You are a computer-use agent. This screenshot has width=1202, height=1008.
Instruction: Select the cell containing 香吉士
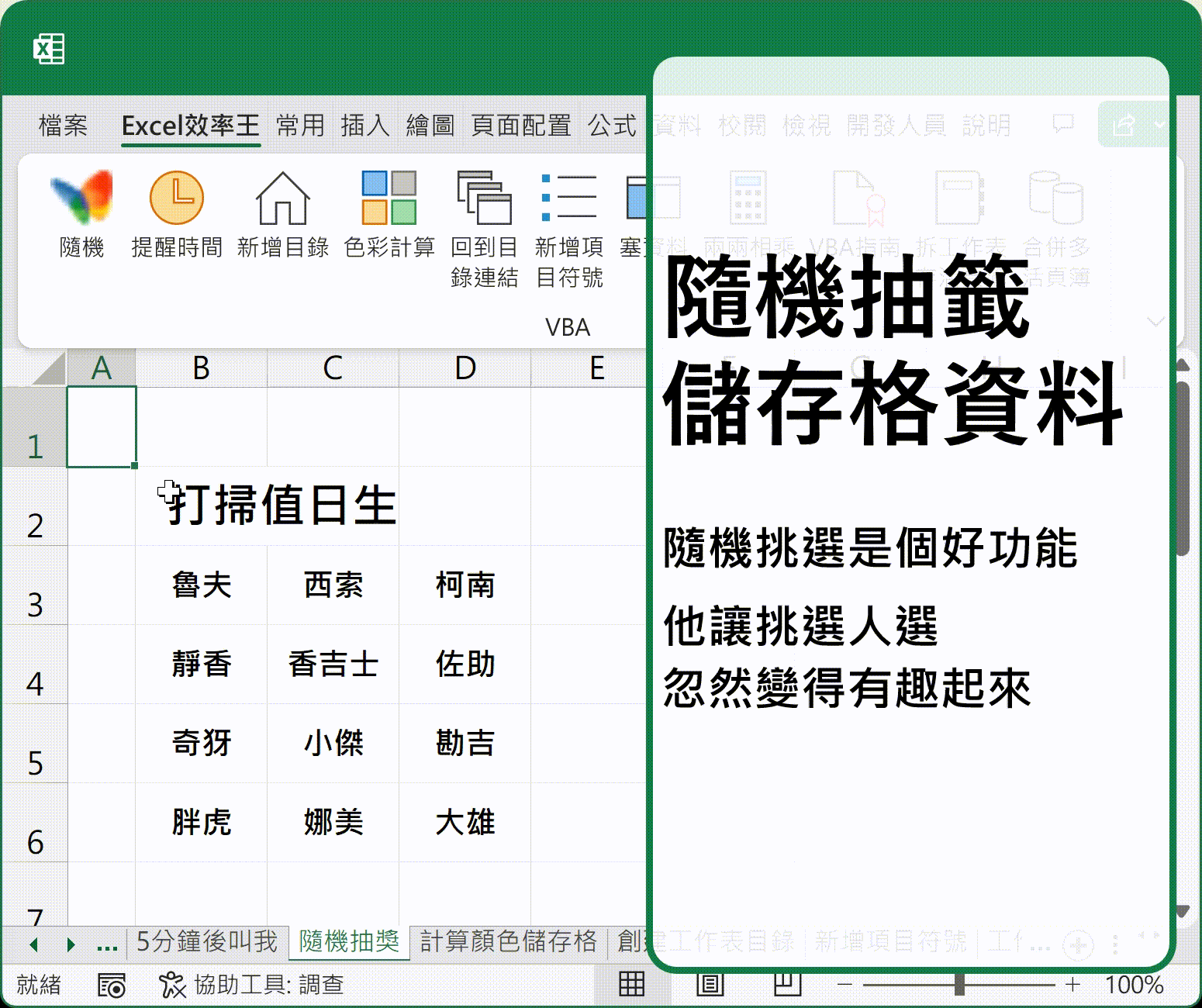click(x=333, y=665)
